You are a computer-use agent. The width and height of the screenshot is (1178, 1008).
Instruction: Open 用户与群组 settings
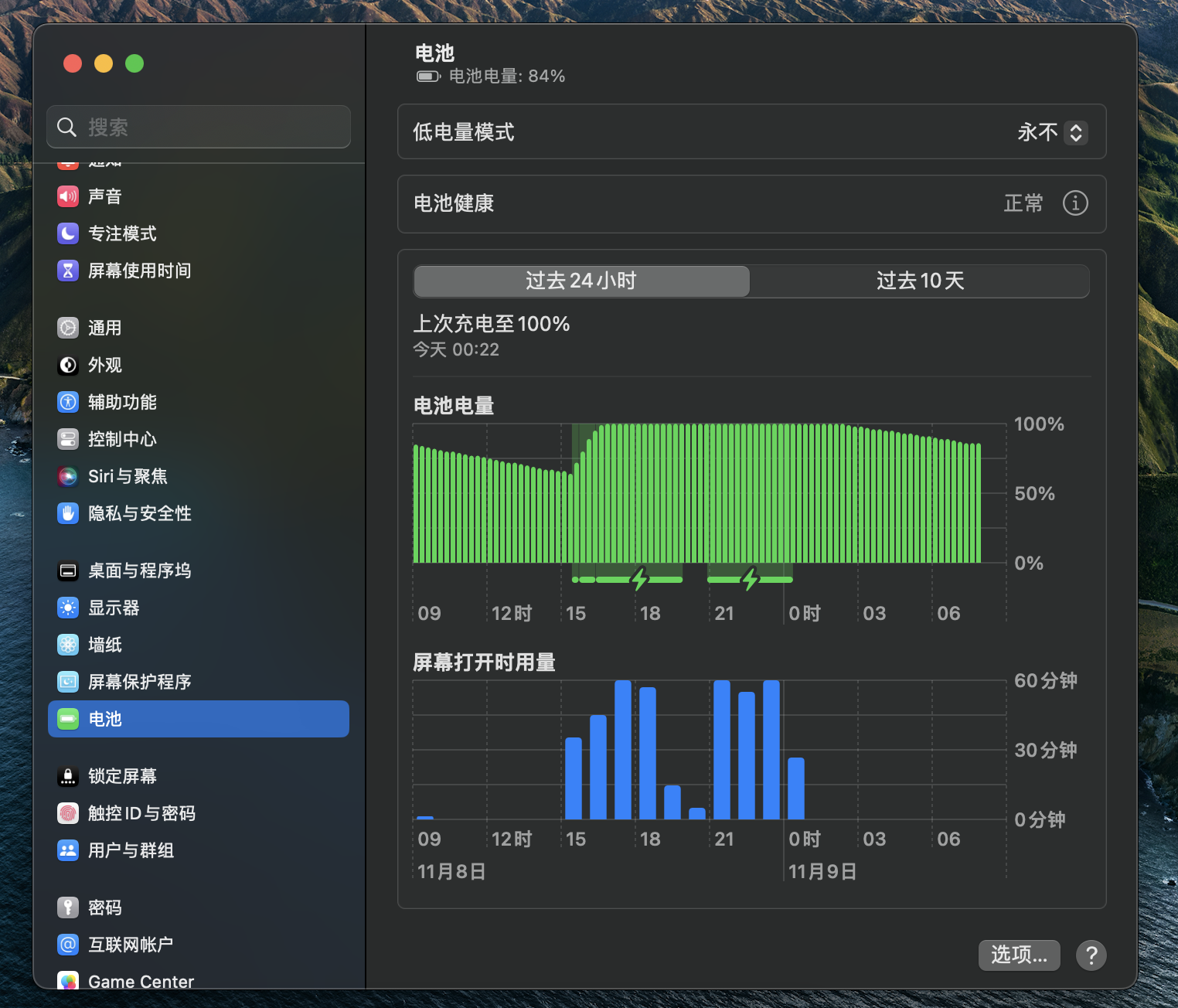pos(130,850)
